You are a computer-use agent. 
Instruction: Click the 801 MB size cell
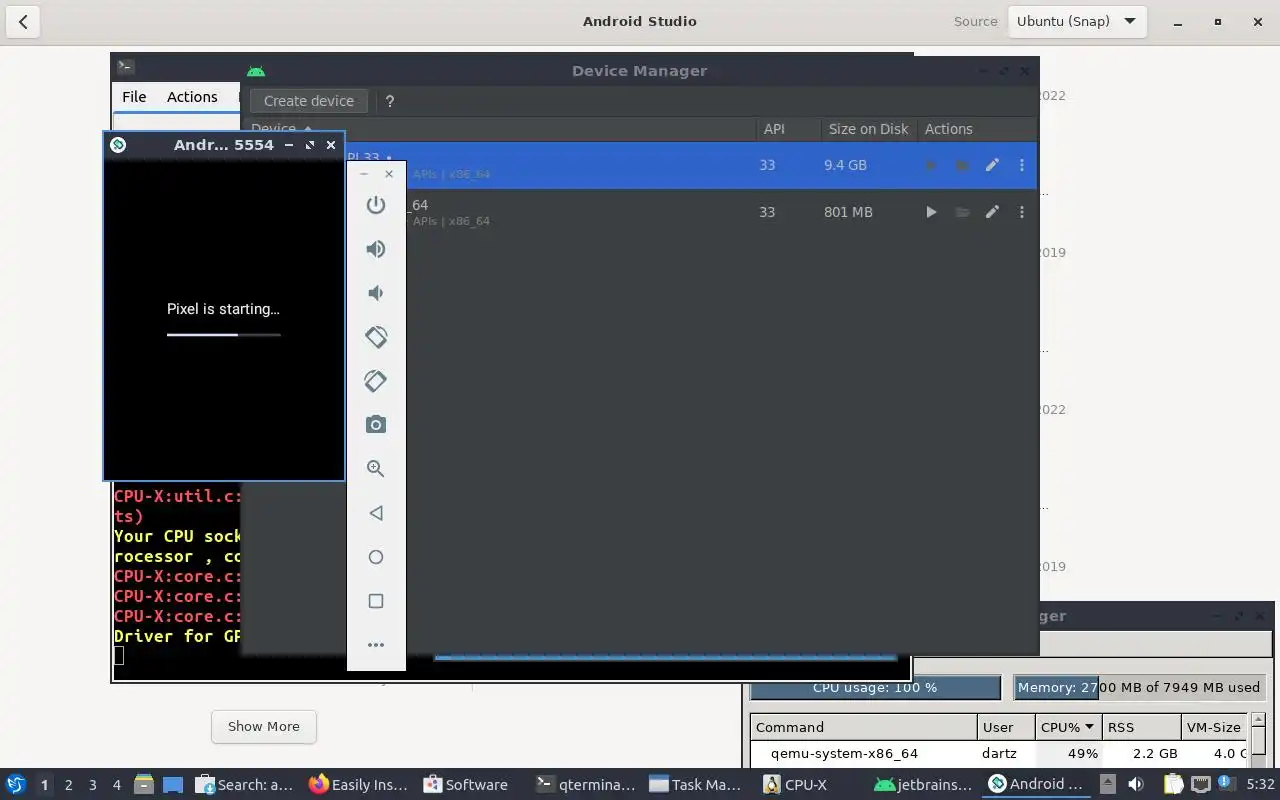click(x=848, y=212)
